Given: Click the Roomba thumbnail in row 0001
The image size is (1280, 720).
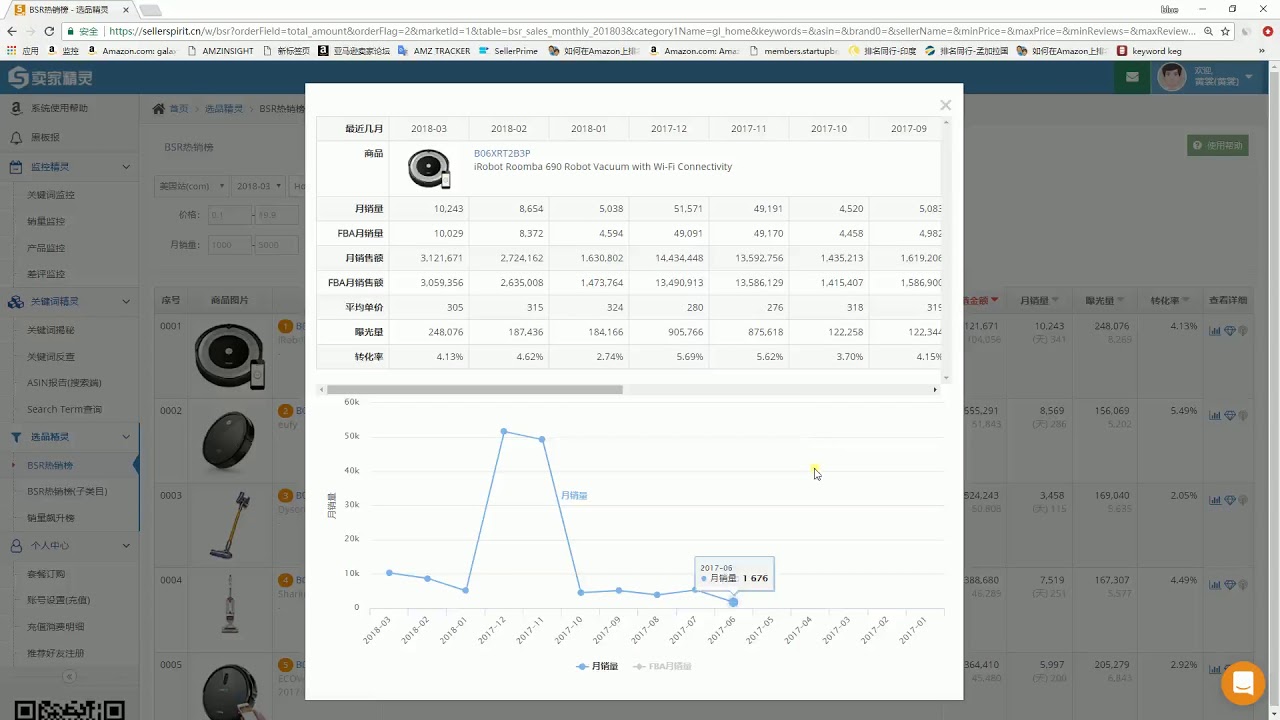Looking at the screenshot, I should (229, 357).
